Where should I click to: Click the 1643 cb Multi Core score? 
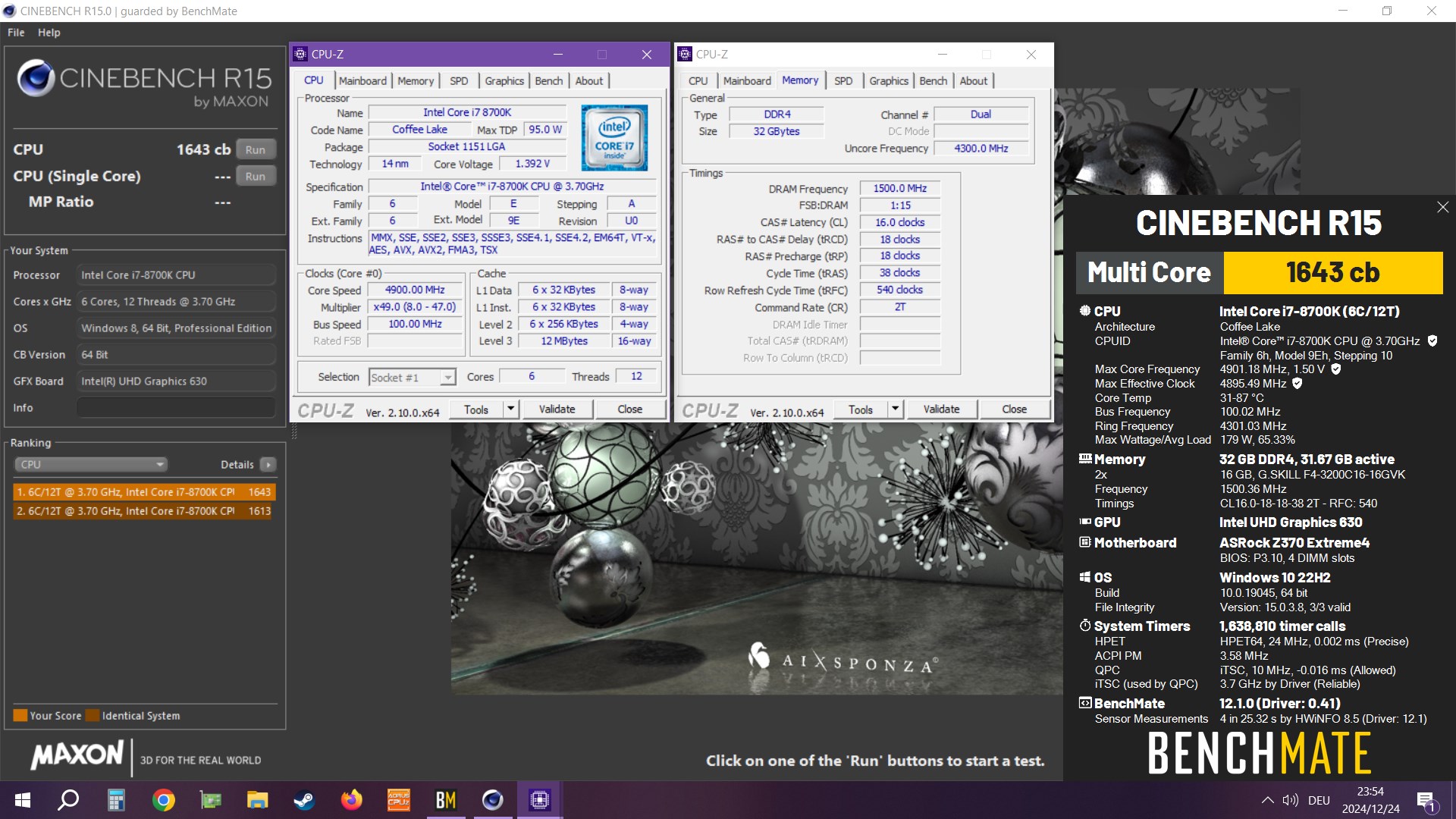(x=1332, y=272)
